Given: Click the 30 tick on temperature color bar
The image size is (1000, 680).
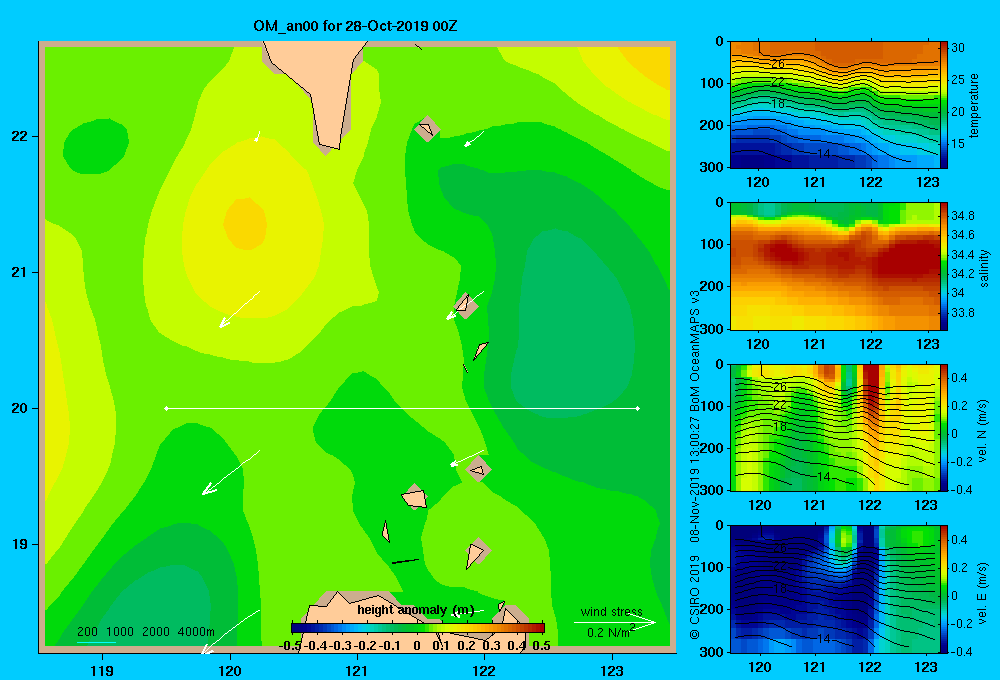Looking at the screenshot, I should (958, 48).
